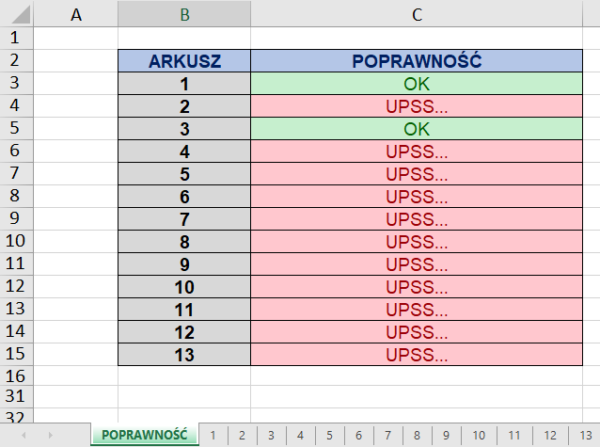Click the UPSS... cell for arkusz 2

tap(416, 106)
